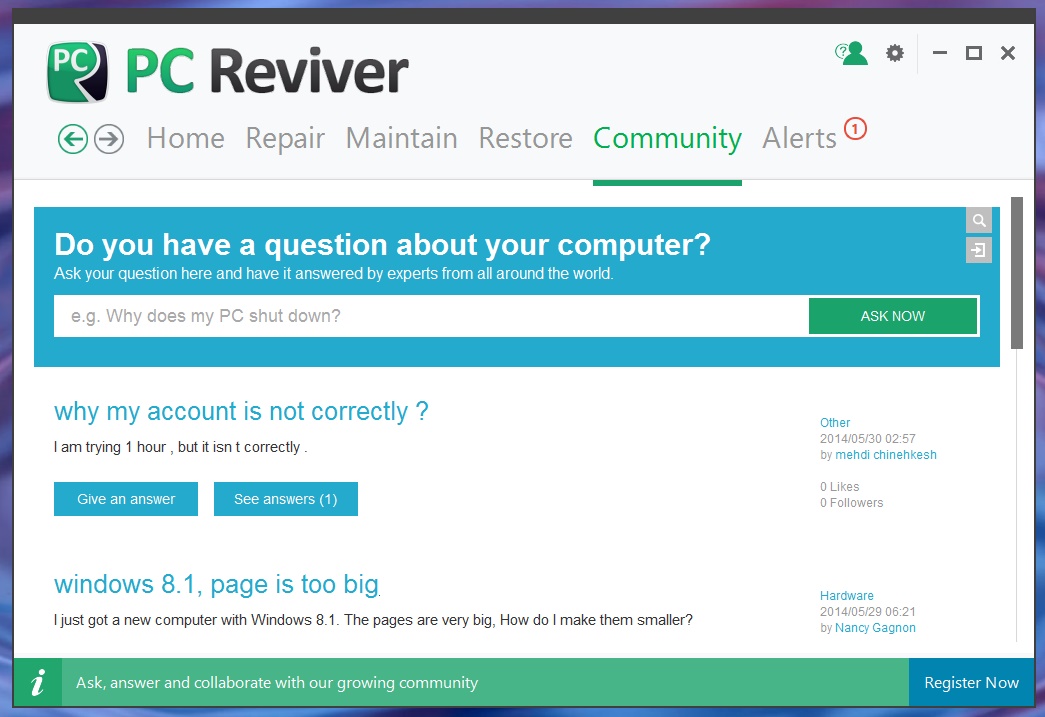Open question 'why my account is not correctly ?'
This screenshot has height=717, width=1045.
[241, 412]
